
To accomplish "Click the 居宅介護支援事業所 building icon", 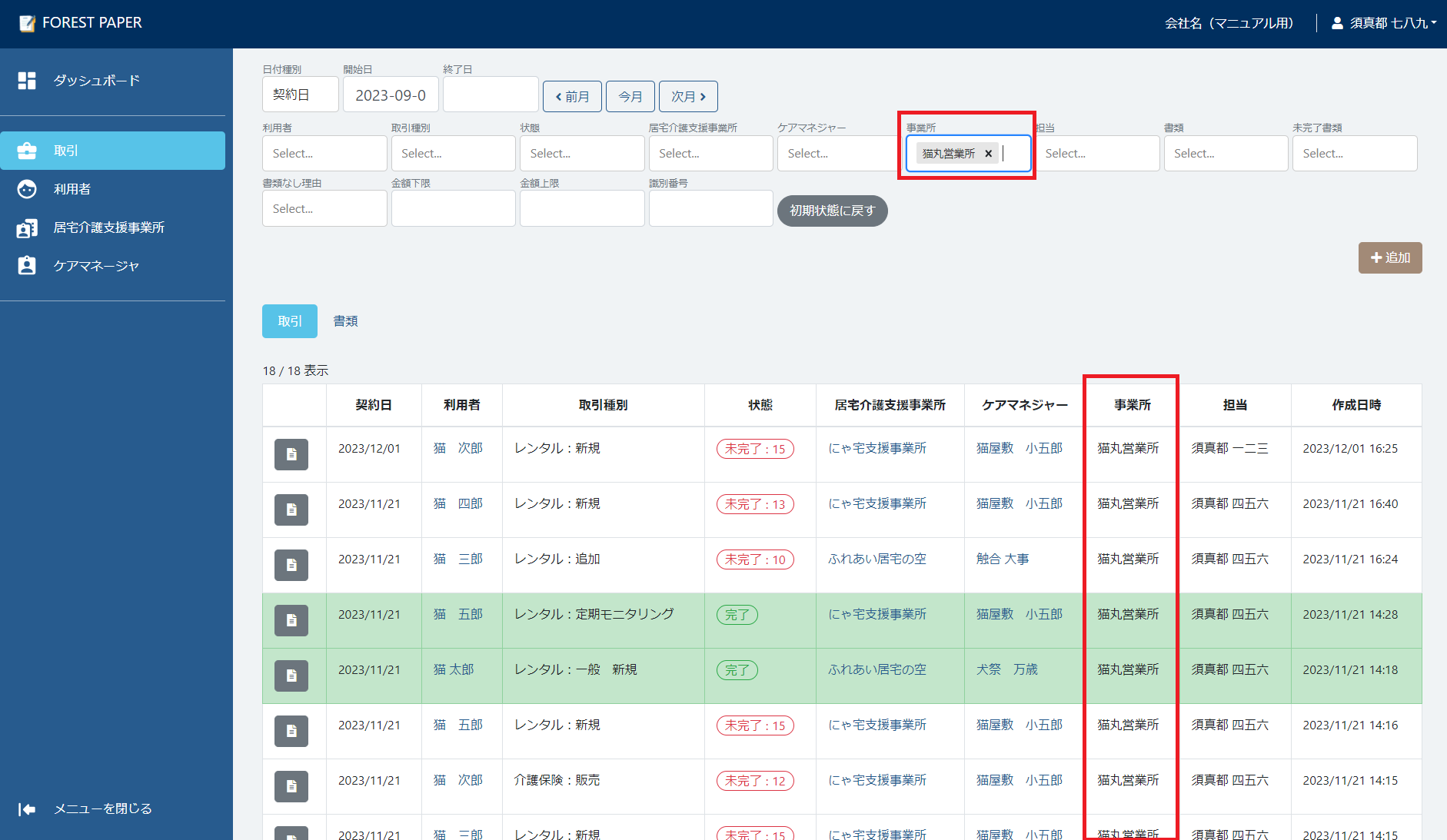I will (x=27, y=228).
